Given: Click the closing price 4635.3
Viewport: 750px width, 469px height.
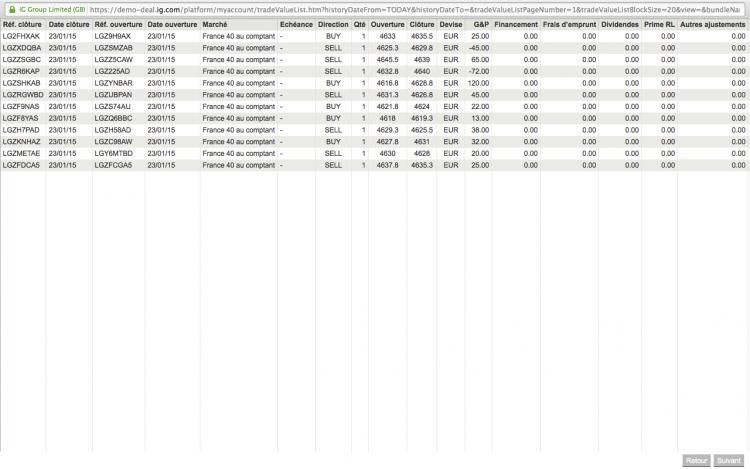Looking at the screenshot, I should pyautogui.click(x=421, y=165).
